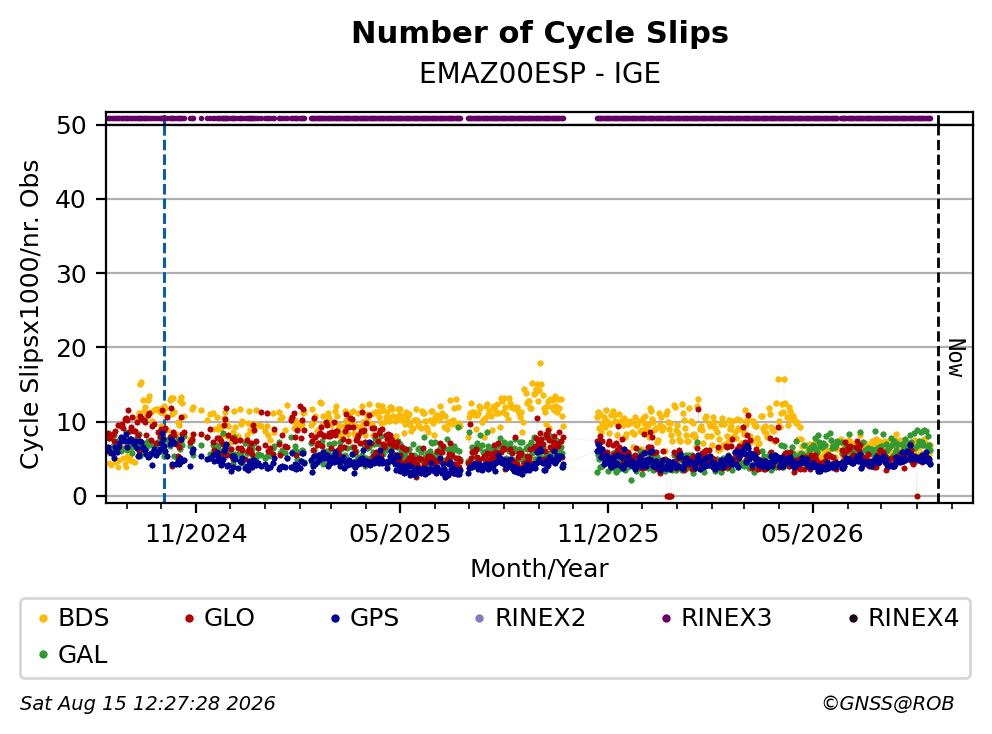Click the purple RINEX3 legend marker
Screen dimensions: 992x734
[666, 618]
